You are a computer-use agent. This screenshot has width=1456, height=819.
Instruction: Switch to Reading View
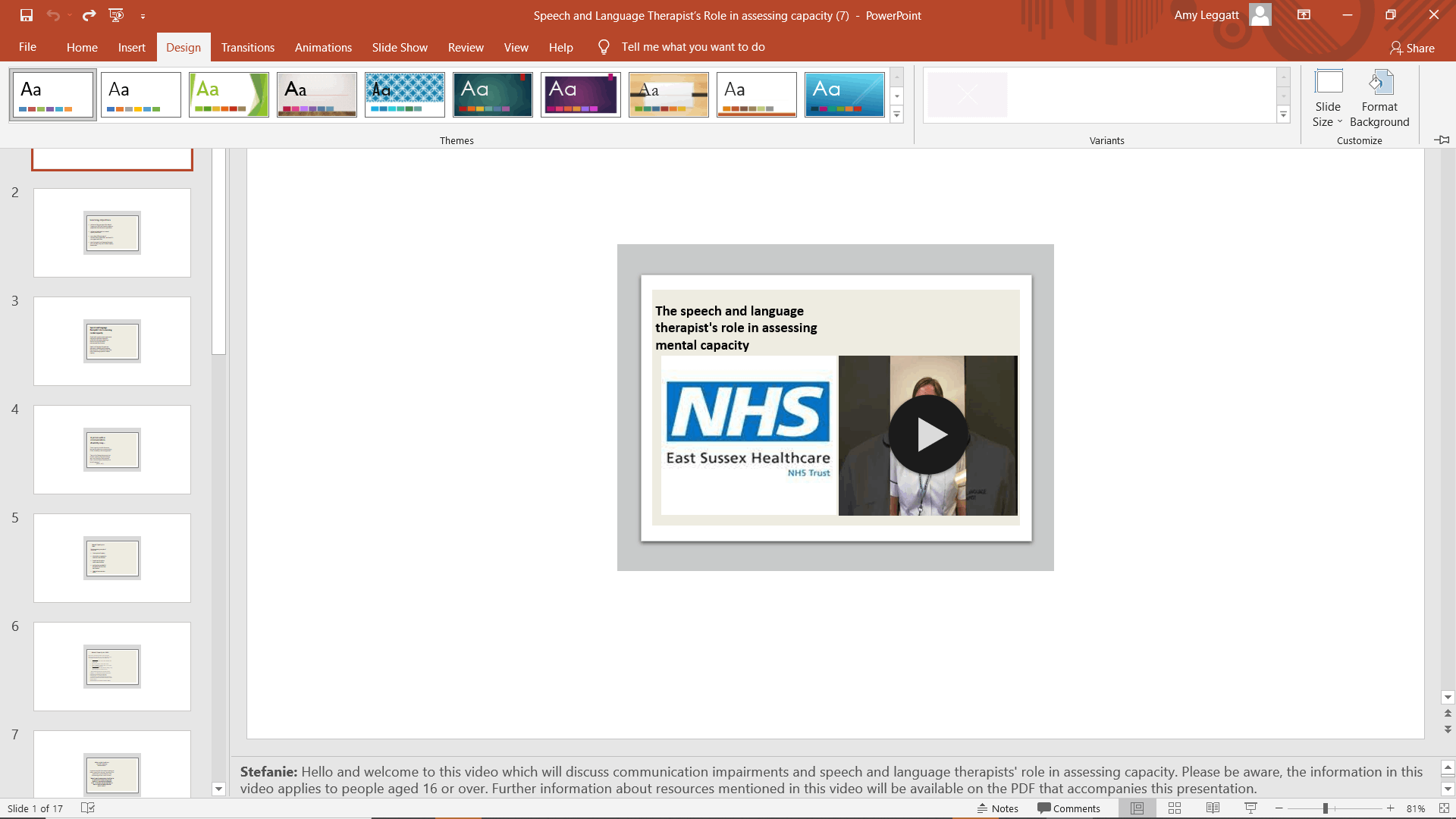1213,808
